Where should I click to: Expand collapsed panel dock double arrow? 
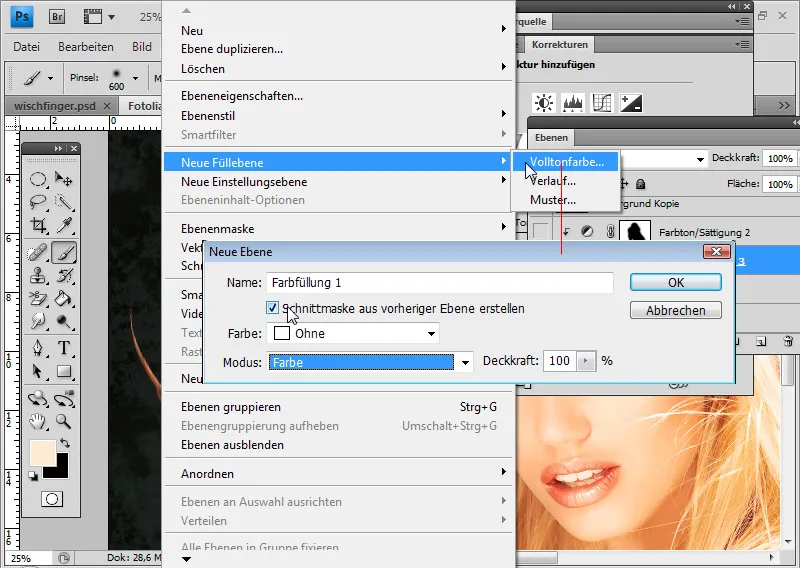(x=785, y=105)
